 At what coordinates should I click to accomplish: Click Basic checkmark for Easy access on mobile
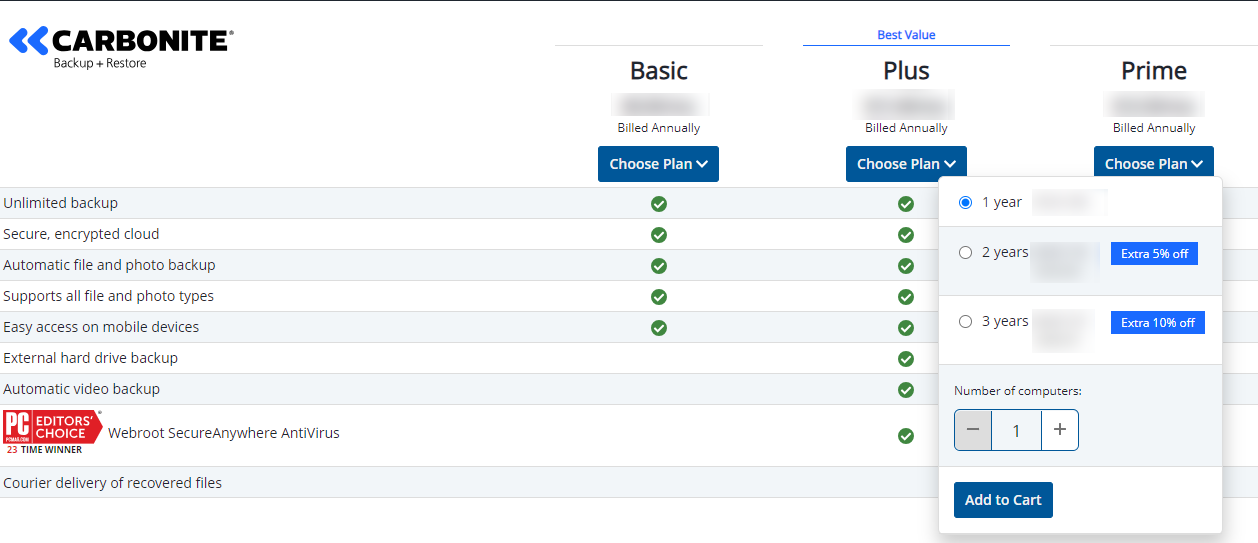(658, 328)
